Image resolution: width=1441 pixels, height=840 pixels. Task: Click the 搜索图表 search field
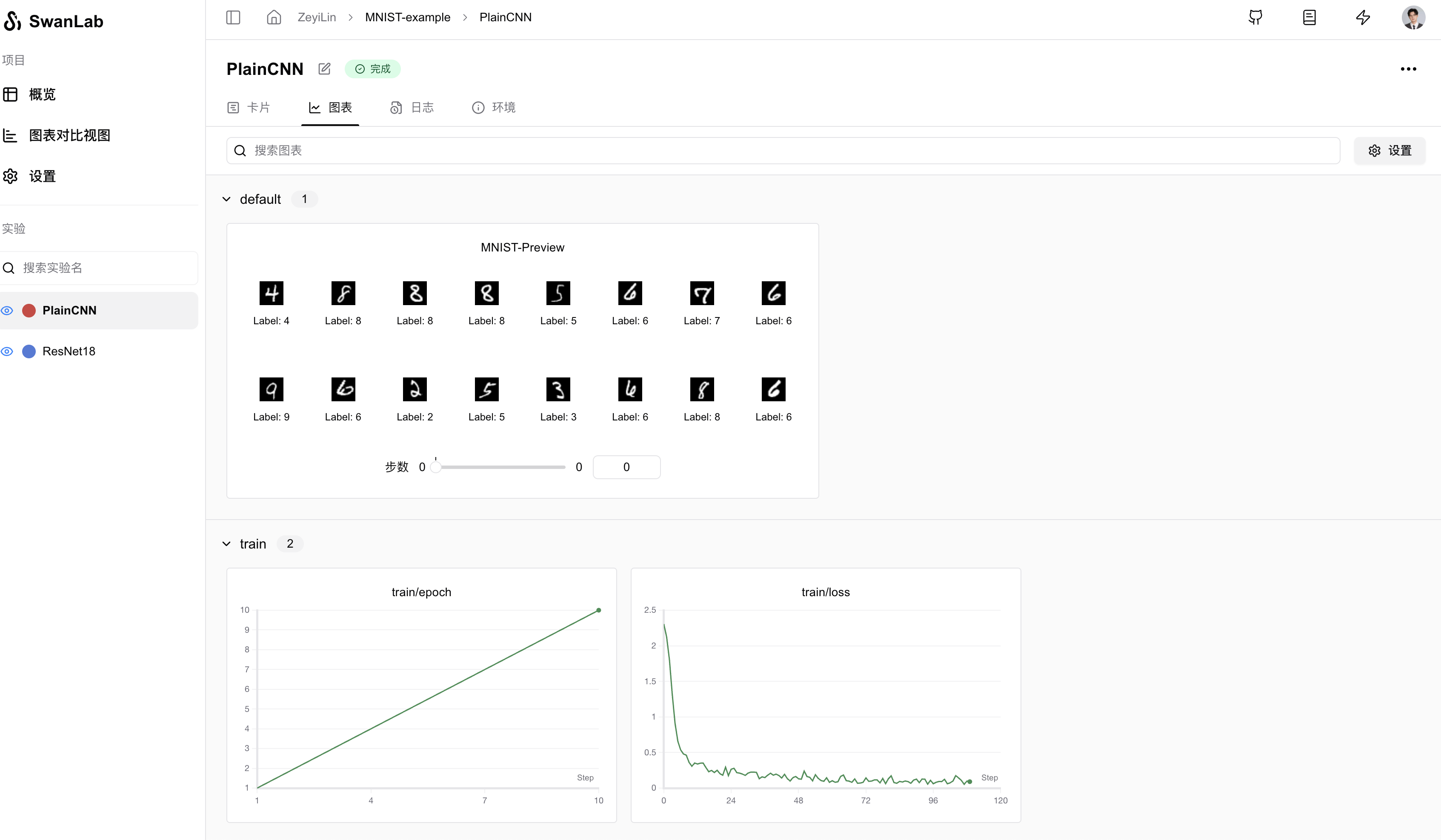[783, 150]
